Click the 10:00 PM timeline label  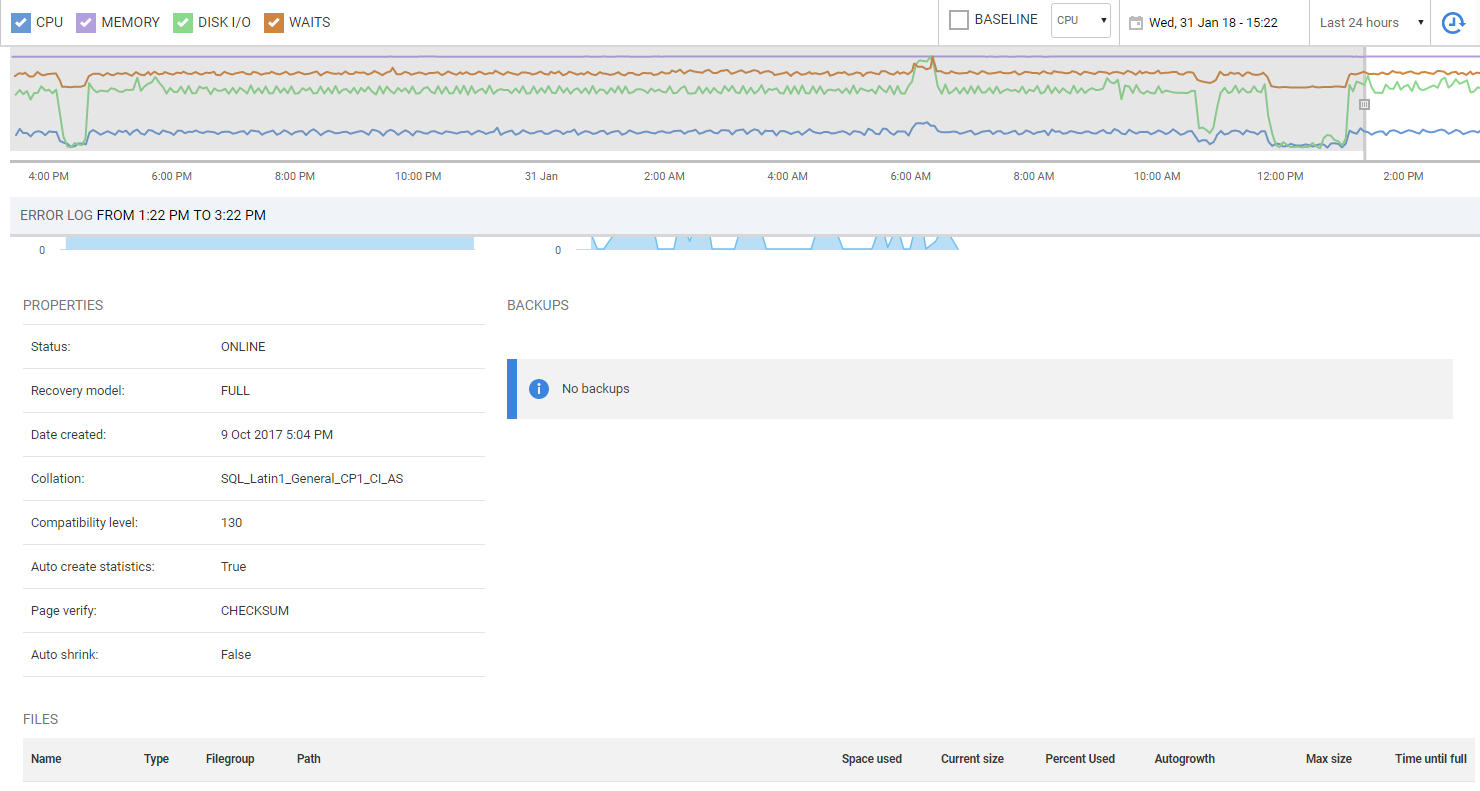pyautogui.click(x=418, y=176)
